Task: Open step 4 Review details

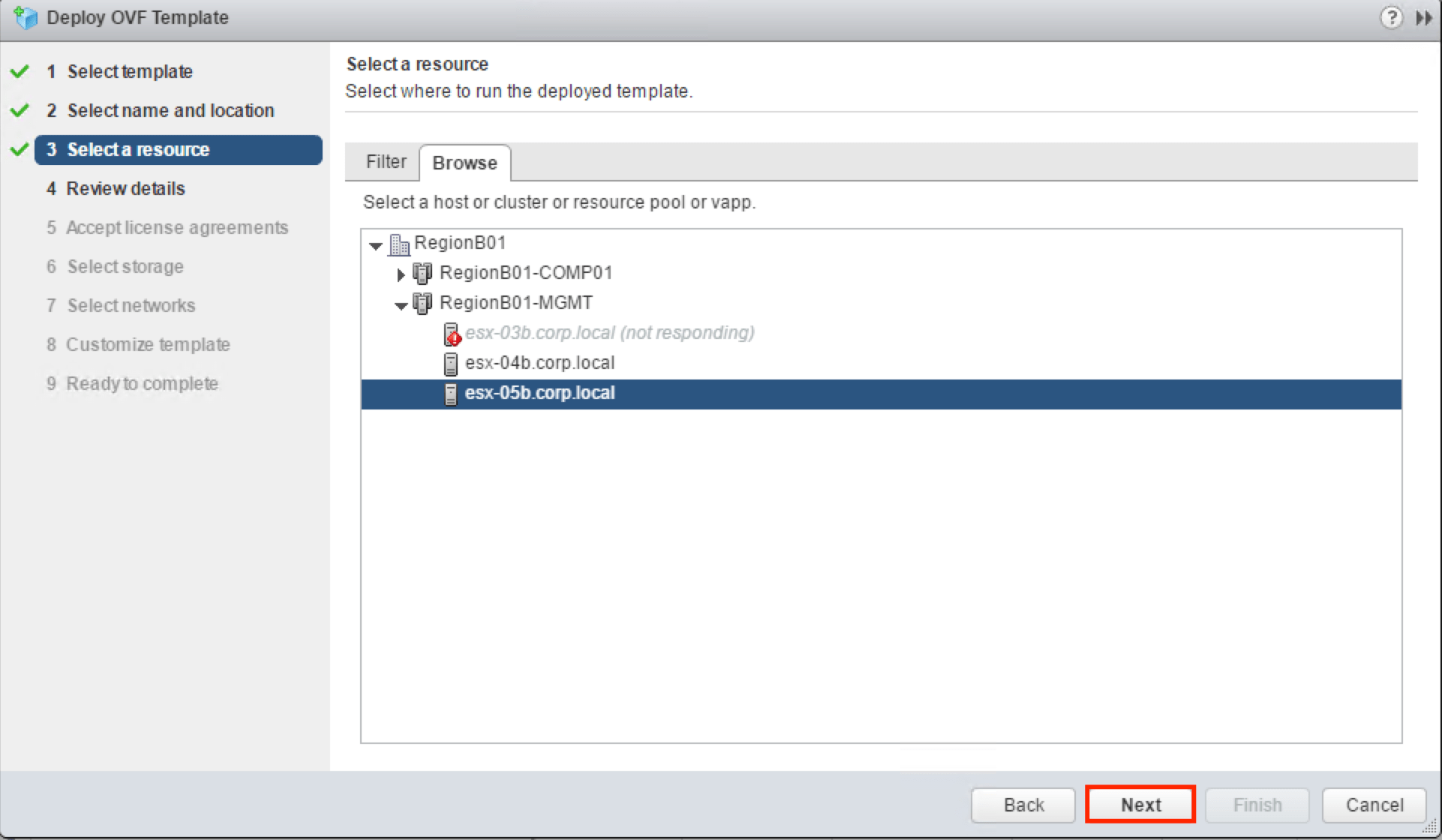Action: (x=125, y=188)
